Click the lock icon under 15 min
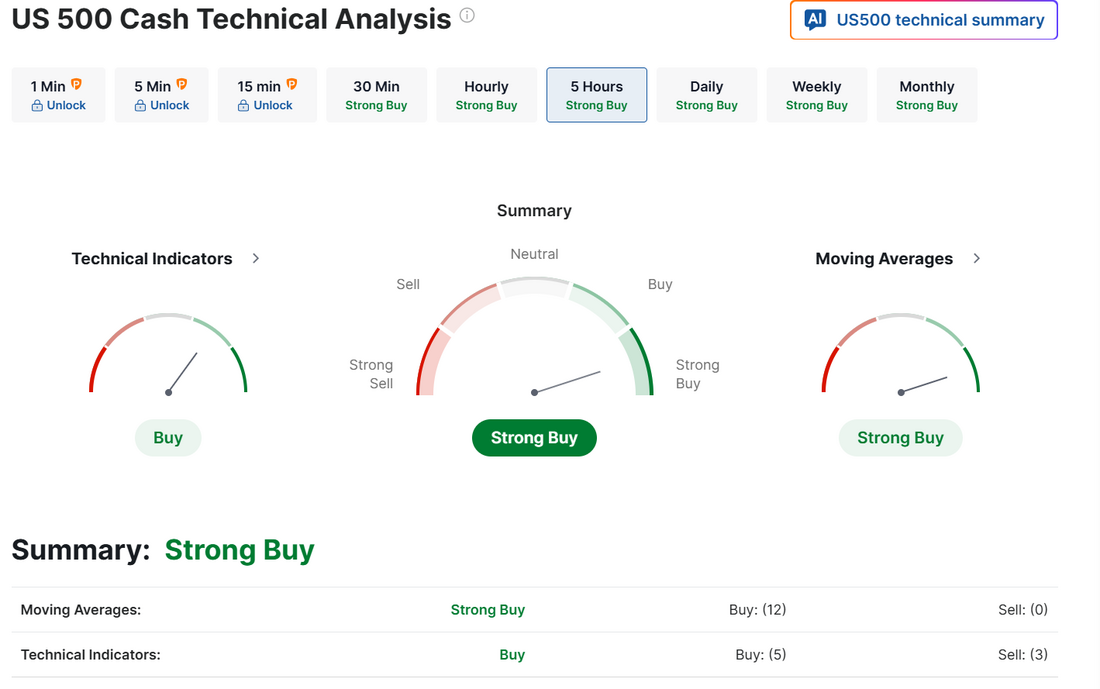The width and height of the screenshot is (1100, 689). tap(244, 105)
